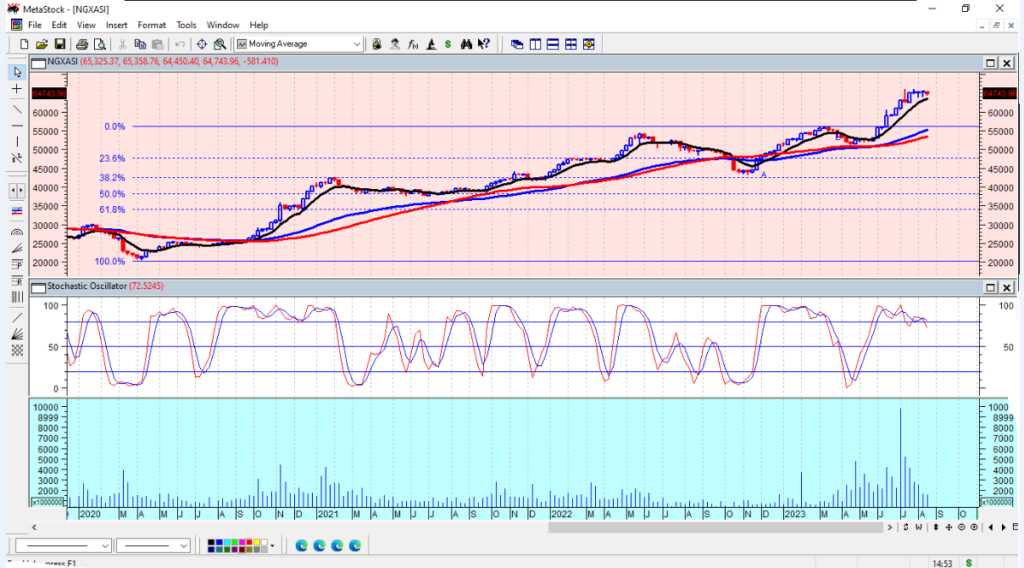The width and height of the screenshot is (1024, 568).
Task: Toggle the arrow pointer select tool
Action: (x=17, y=72)
